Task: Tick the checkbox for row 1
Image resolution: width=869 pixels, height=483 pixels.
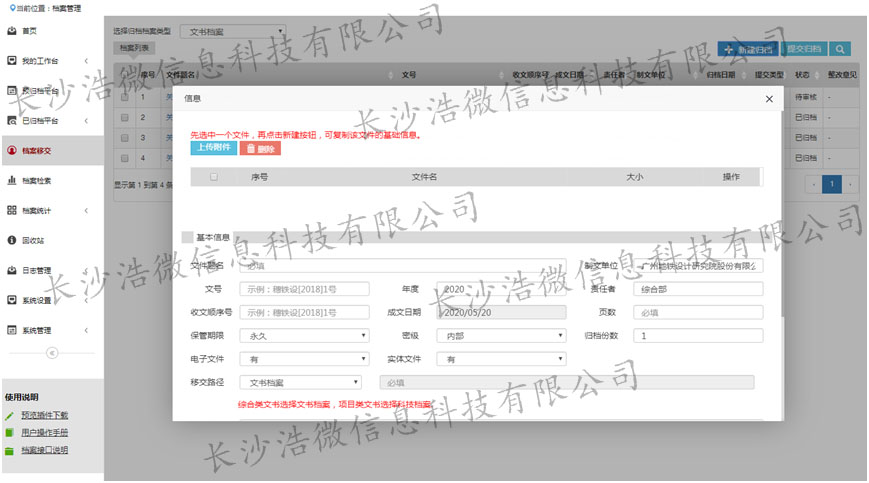Action: click(124, 98)
